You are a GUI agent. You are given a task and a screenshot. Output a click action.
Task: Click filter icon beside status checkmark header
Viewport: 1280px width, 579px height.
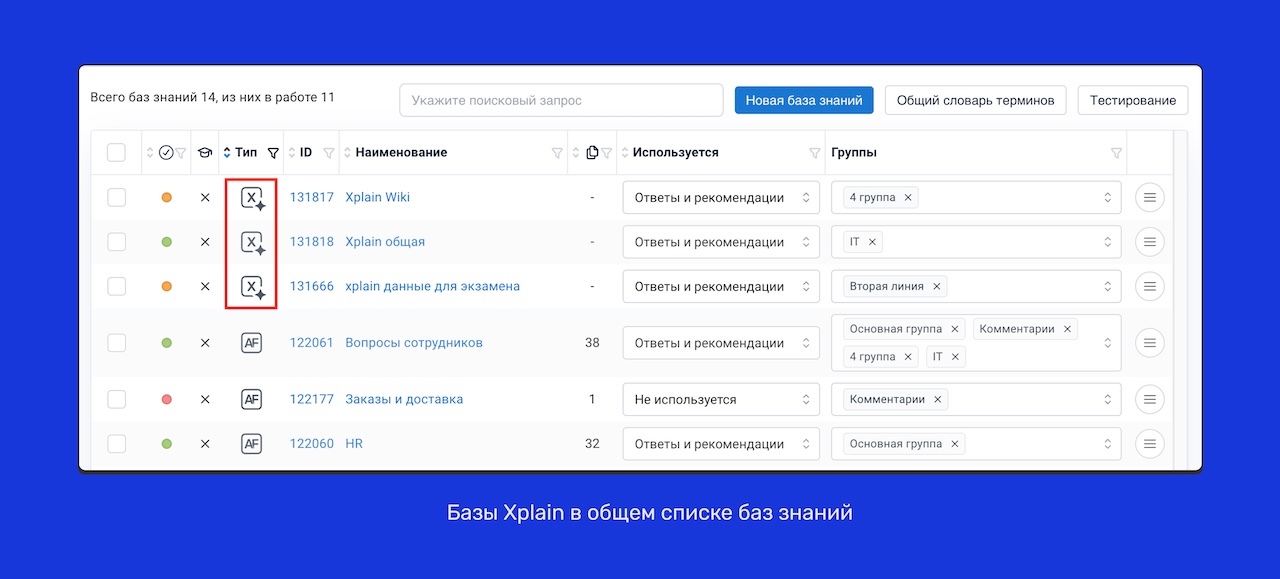click(181, 153)
